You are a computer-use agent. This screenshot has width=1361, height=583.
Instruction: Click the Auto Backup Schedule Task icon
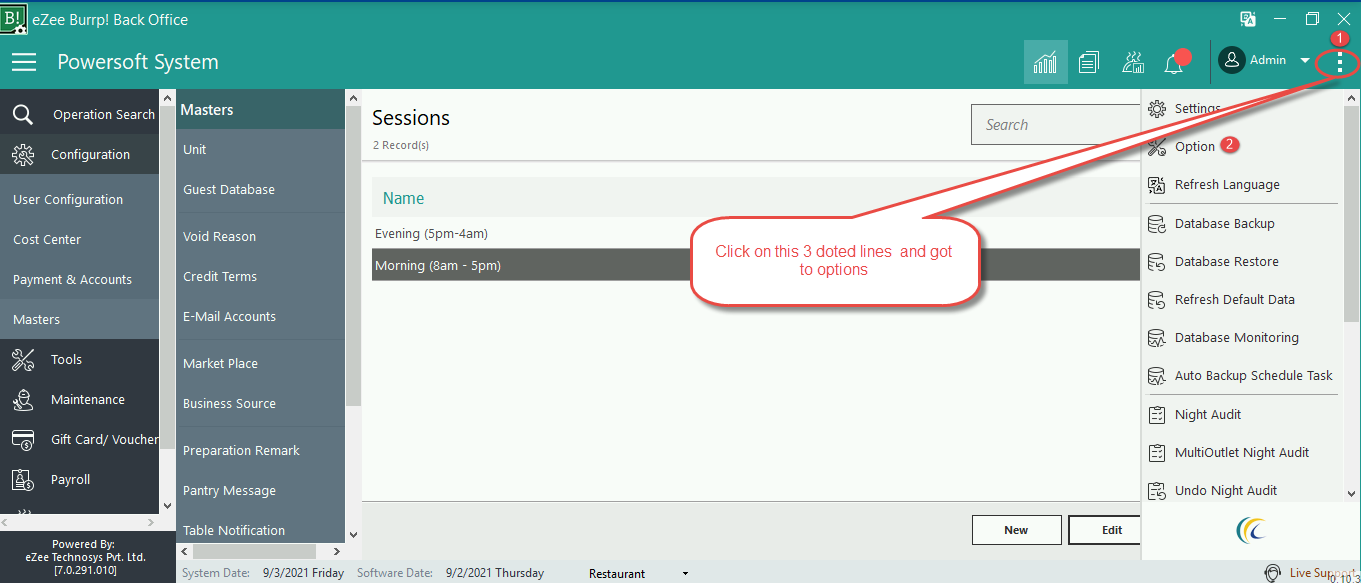tap(1157, 376)
